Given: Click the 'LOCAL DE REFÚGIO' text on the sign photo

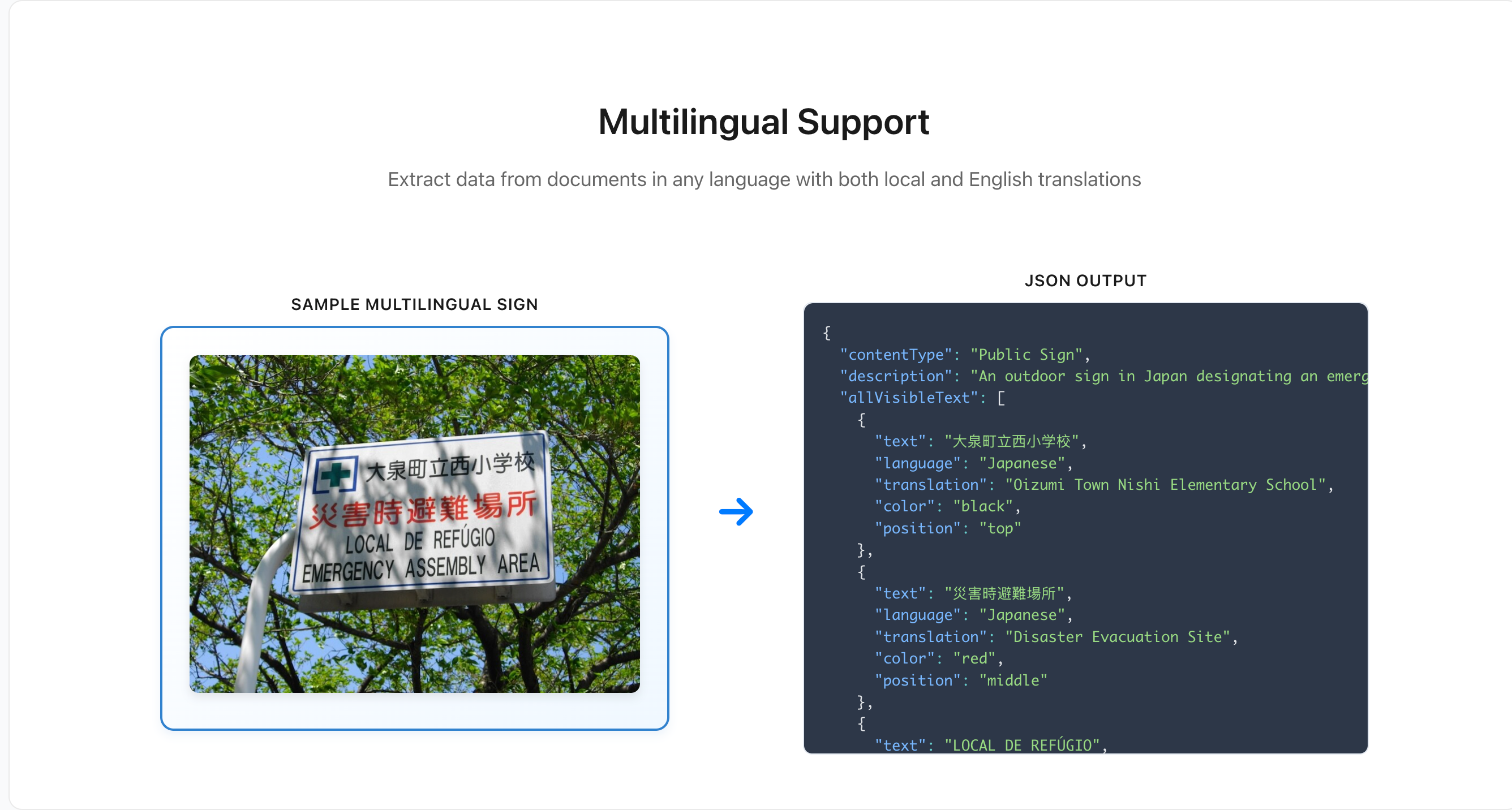Looking at the screenshot, I should click(x=420, y=540).
